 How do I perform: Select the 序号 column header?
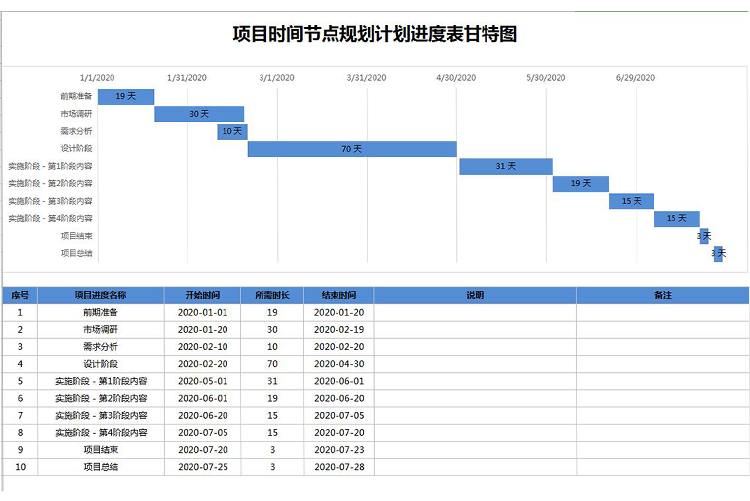20,295
